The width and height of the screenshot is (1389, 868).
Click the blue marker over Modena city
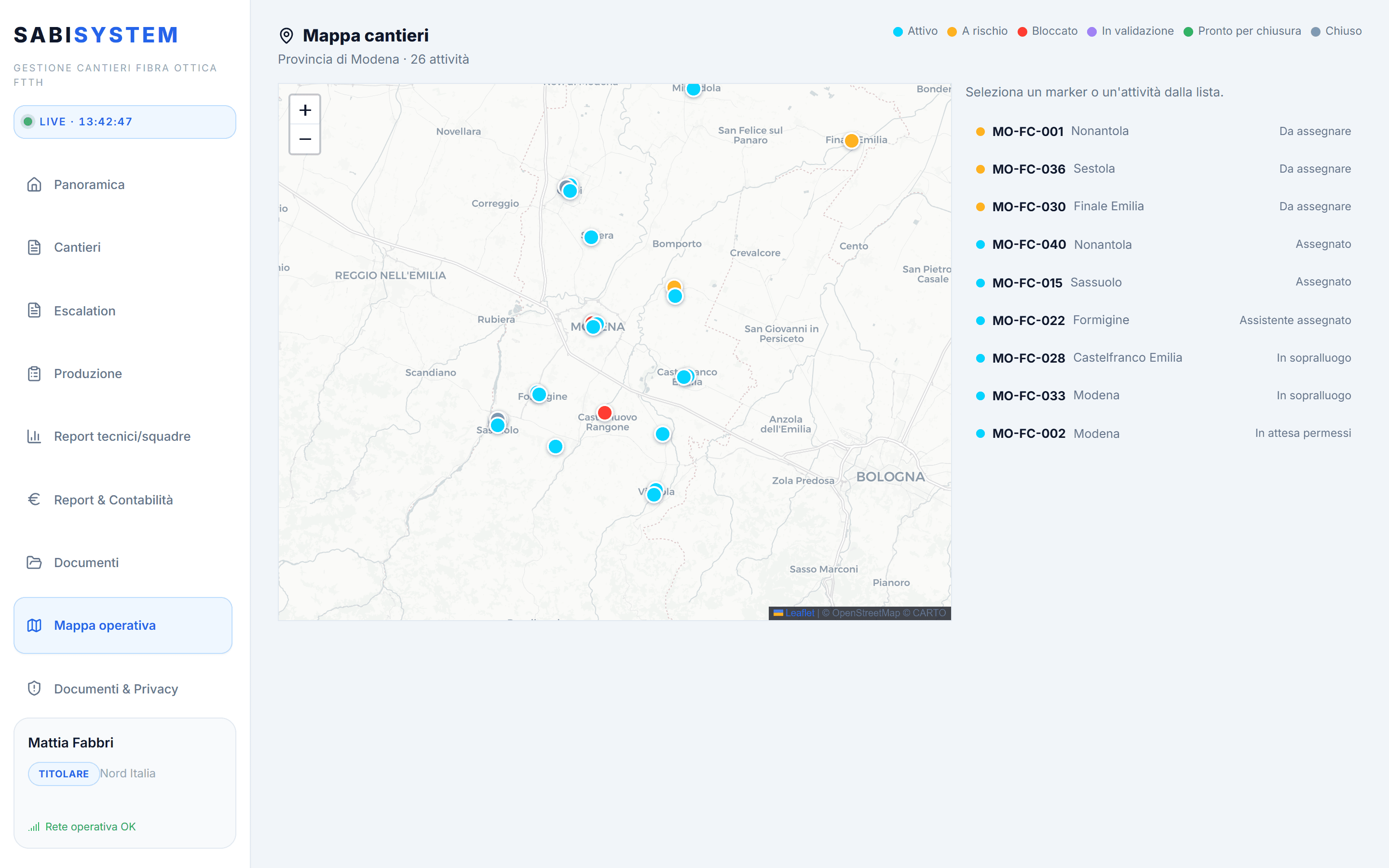click(594, 326)
